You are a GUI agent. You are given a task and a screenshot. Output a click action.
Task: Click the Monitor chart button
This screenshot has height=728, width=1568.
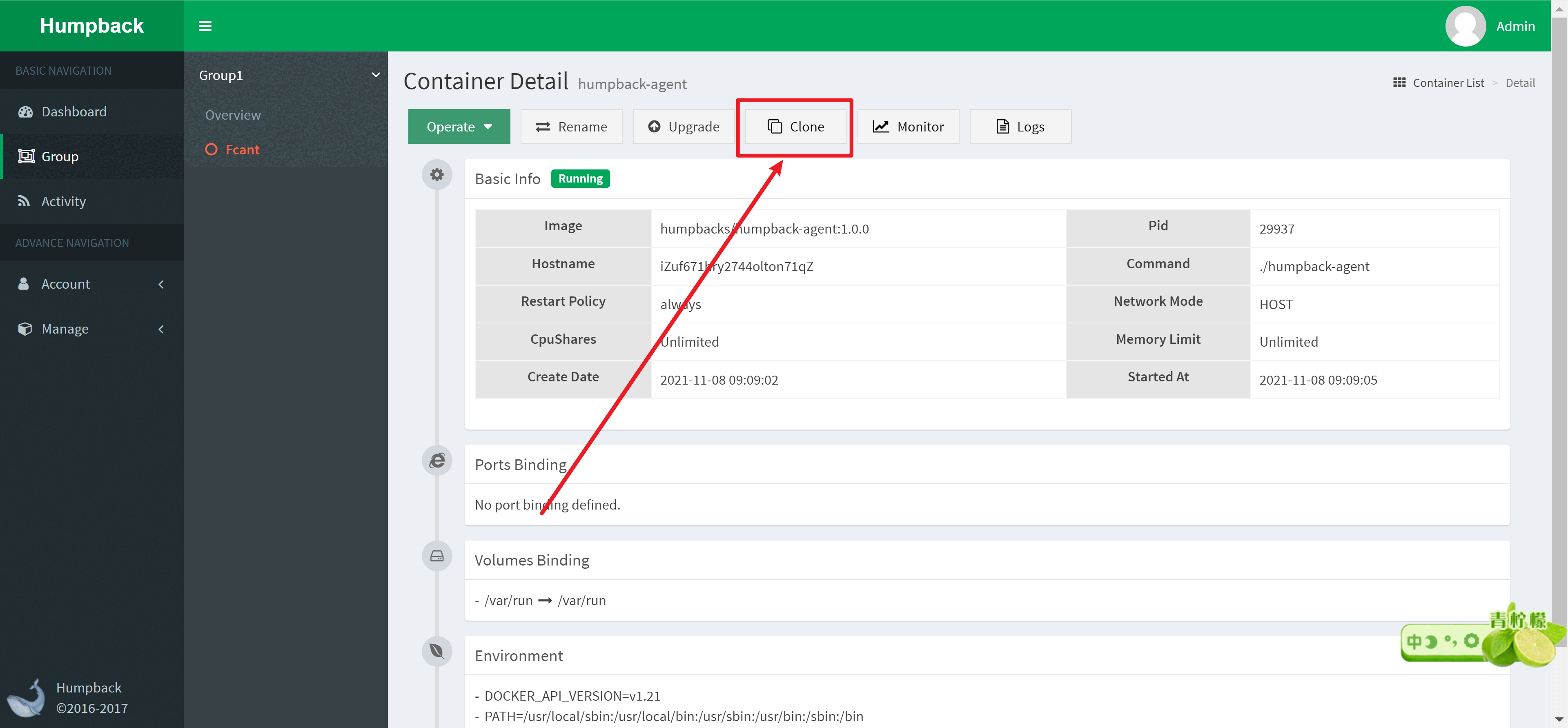(908, 127)
